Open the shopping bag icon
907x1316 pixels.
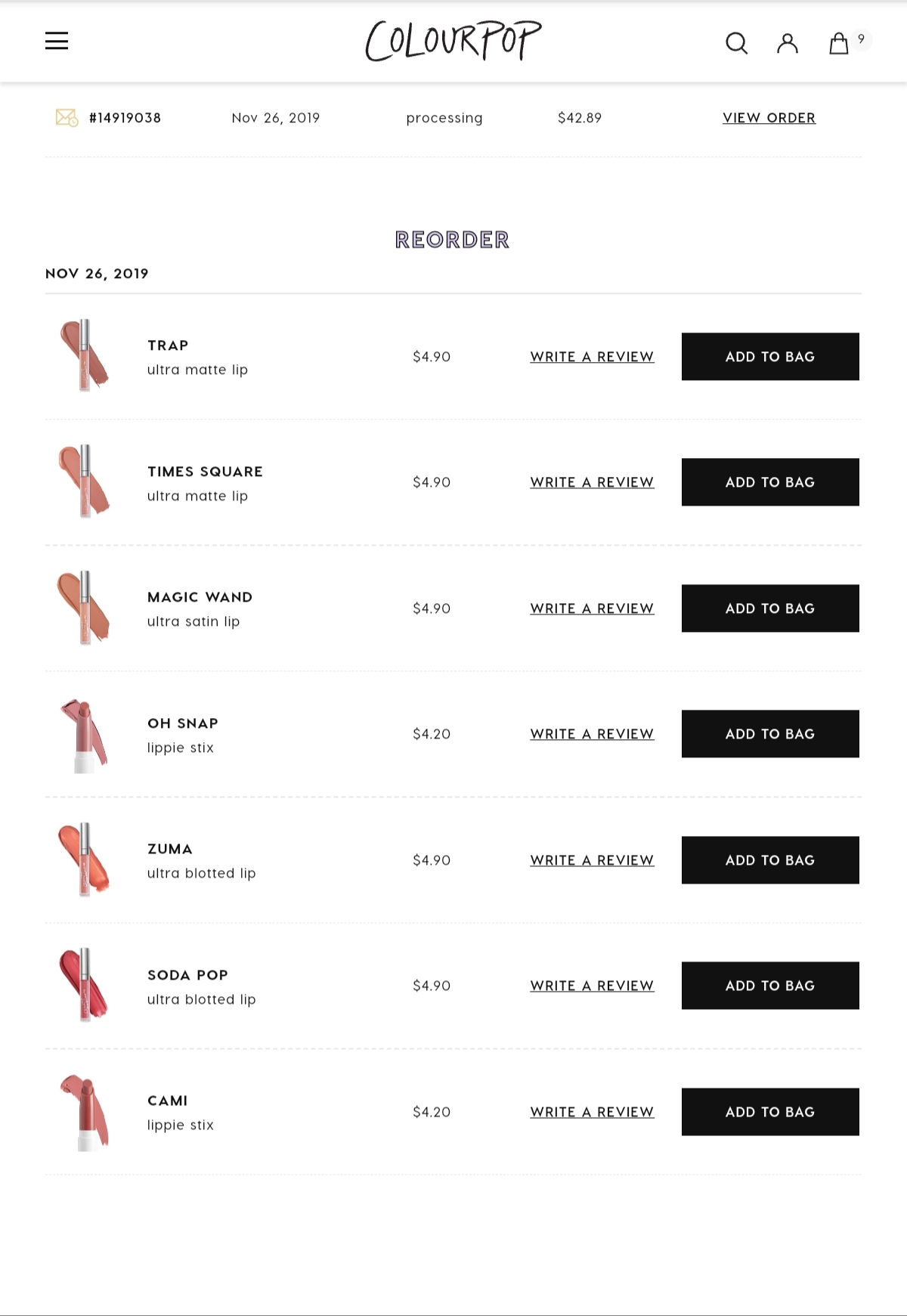pyautogui.click(x=839, y=43)
